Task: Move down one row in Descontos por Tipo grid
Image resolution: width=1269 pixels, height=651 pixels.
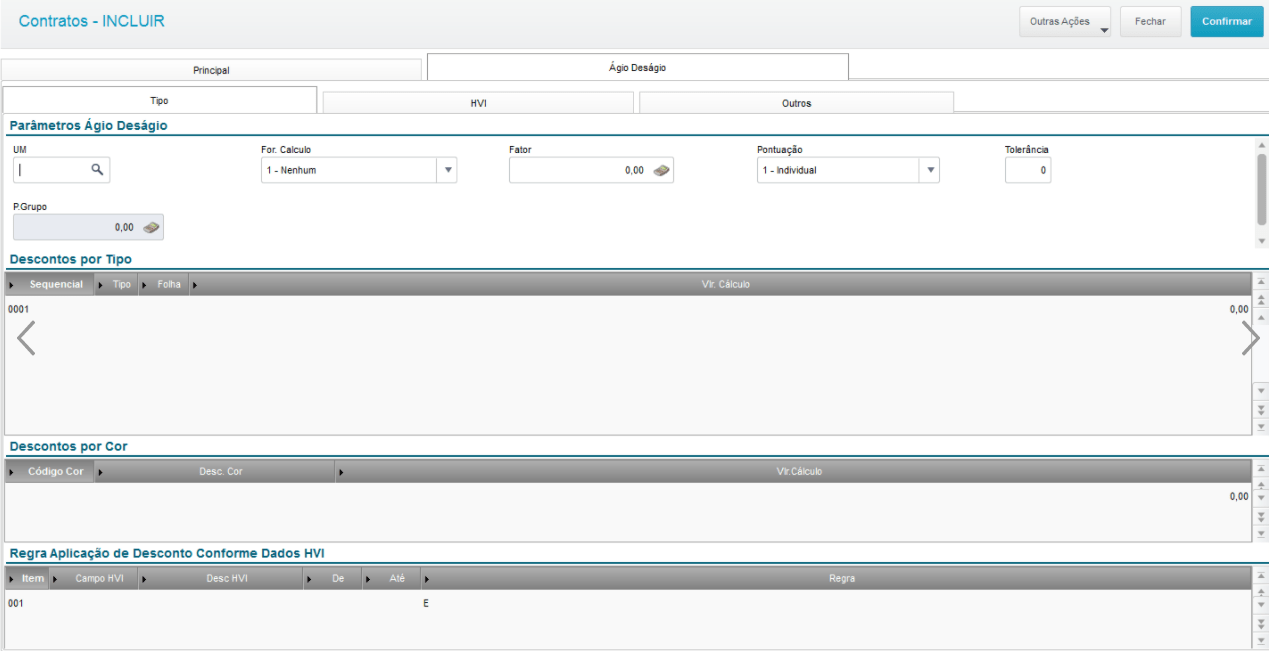Action: [x=1261, y=391]
